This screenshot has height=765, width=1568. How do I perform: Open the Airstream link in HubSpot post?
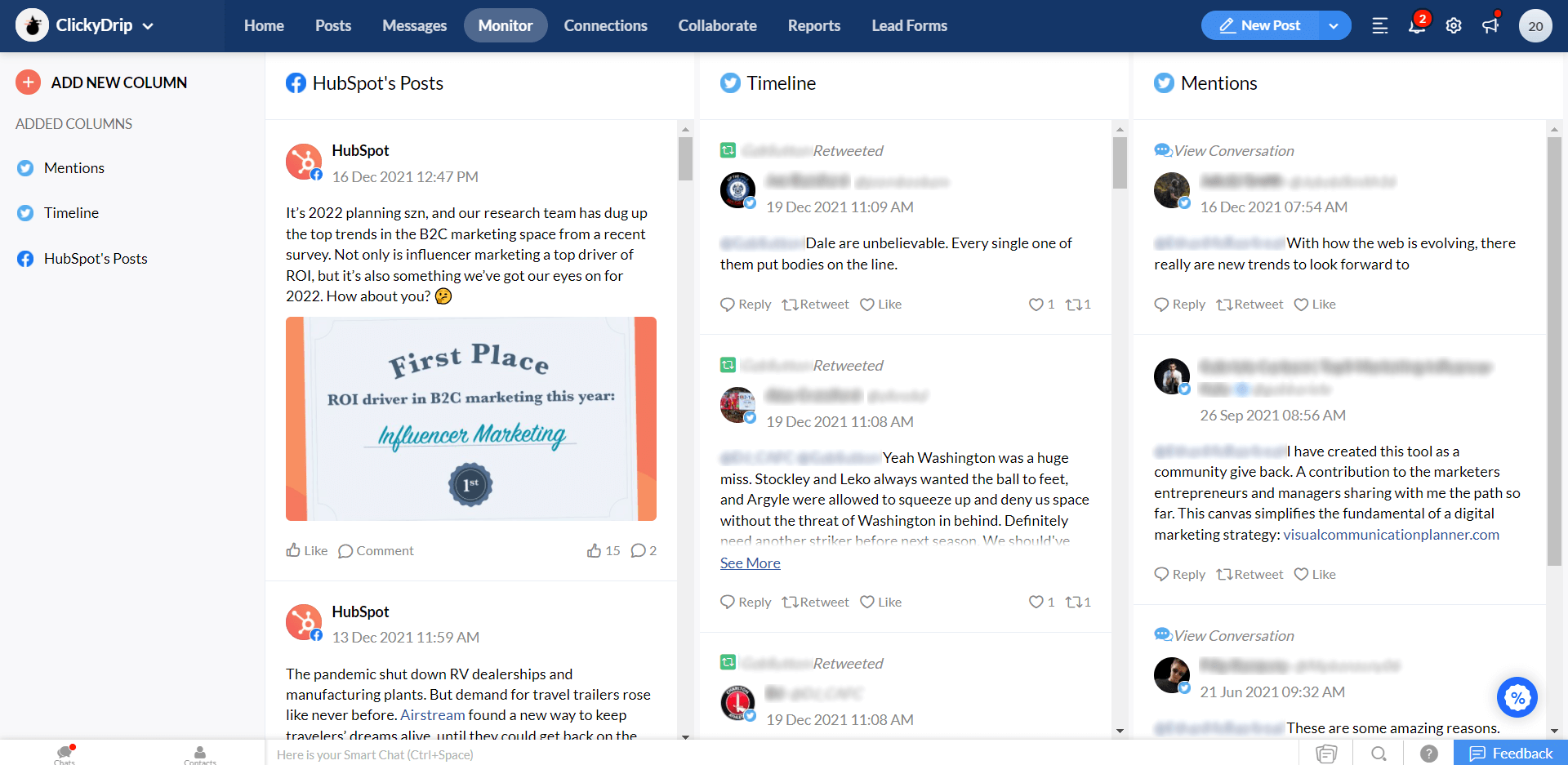[432, 714]
